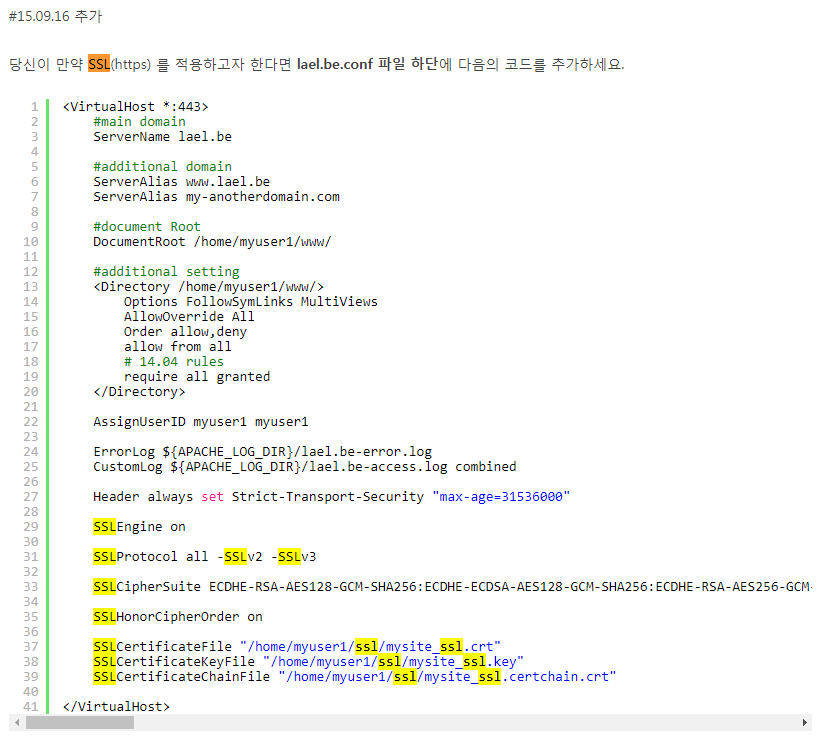
Task: Click the blue "max-age=31536000" string
Action: pyautogui.click(x=501, y=496)
